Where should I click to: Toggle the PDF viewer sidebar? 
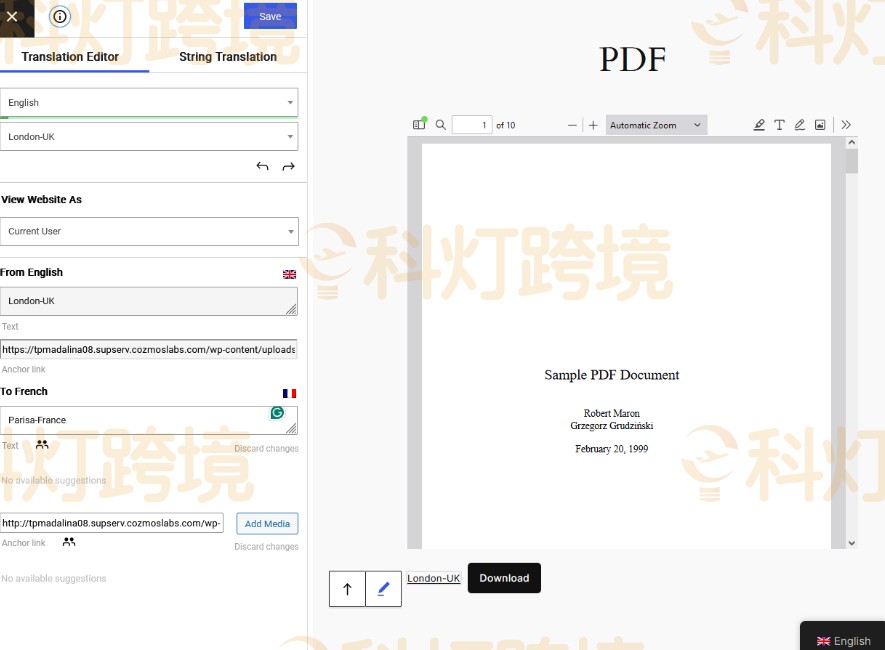pyautogui.click(x=419, y=125)
